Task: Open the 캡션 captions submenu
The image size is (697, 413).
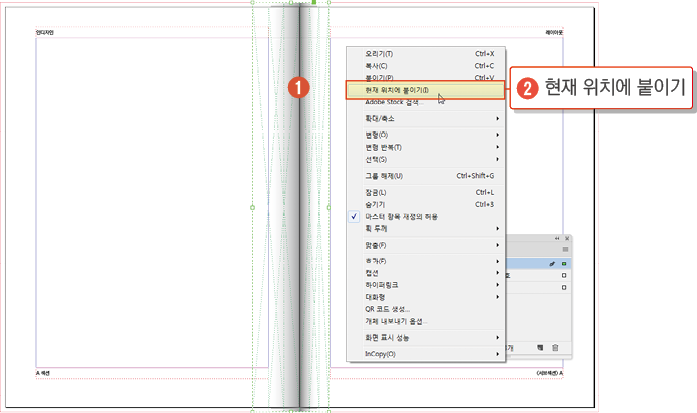Action: pos(426,273)
